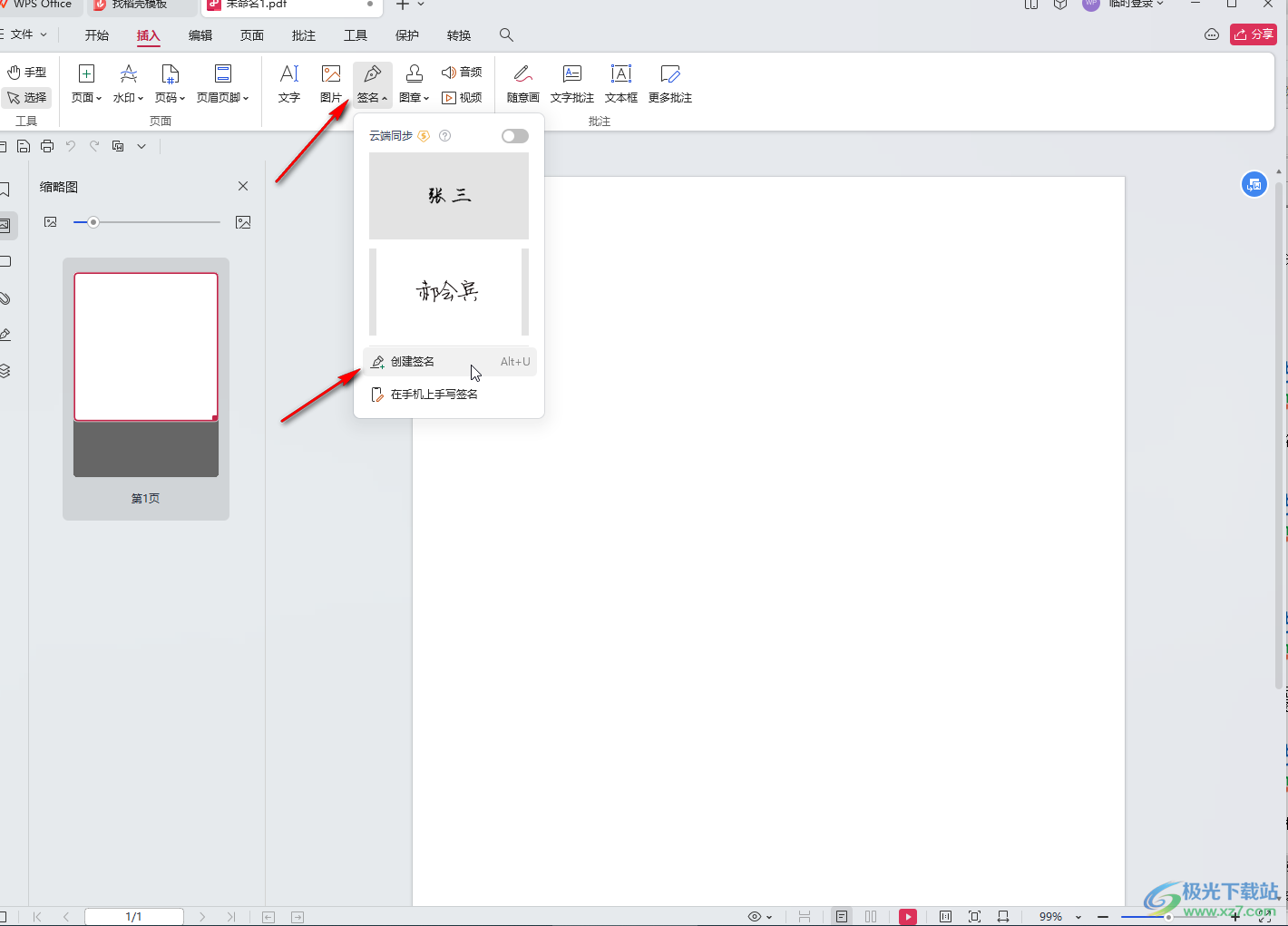Insert a picture with the 图片 tool
Viewport: 1288px width, 926px height.
coord(331,84)
